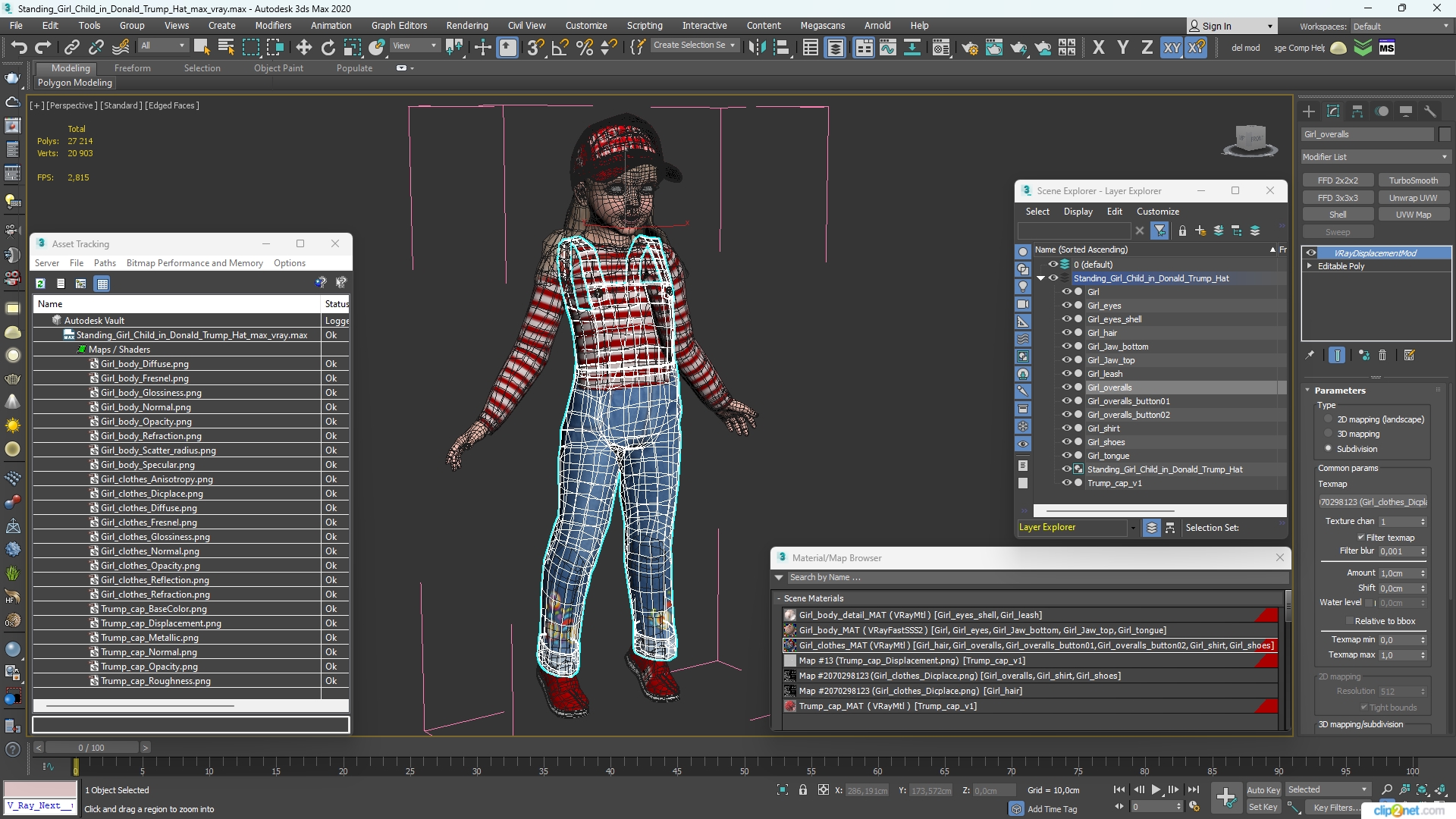Screen dimensions: 1456x819
Task: Click the Girl_clothes_MAT material swatch
Action: (789, 645)
